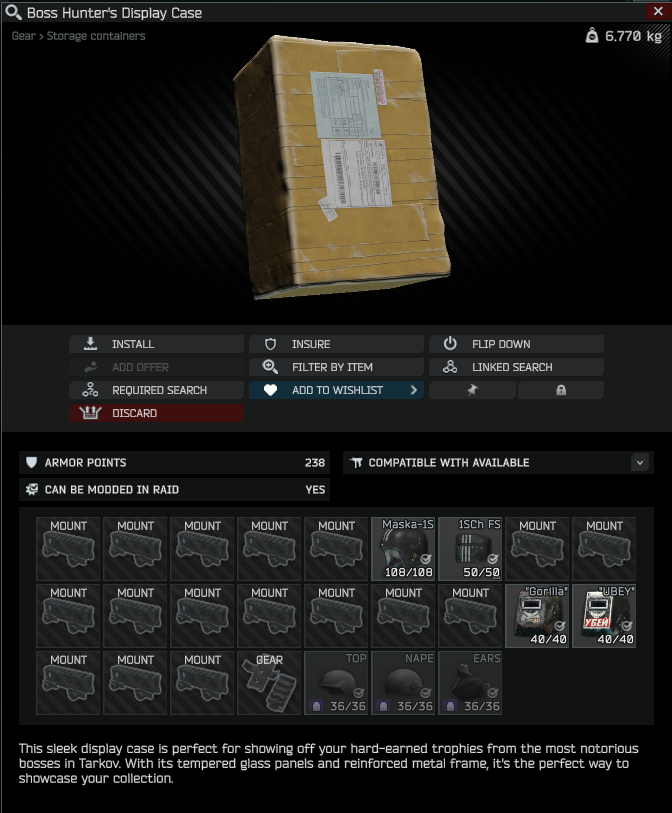Open the "Gorilla" armor plate slot

(537, 615)
